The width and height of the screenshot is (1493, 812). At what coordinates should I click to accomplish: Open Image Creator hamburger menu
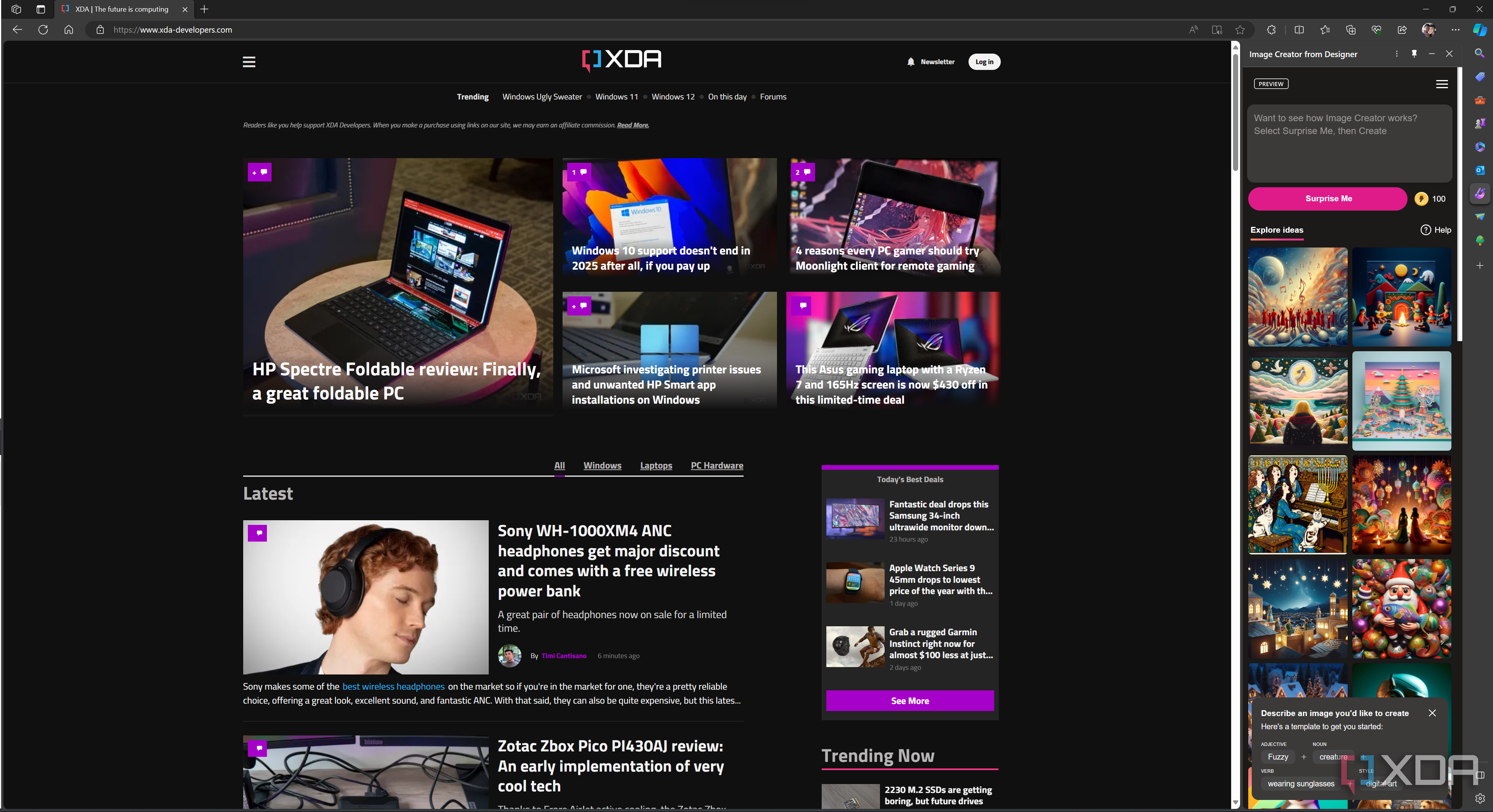tap(1442, 84)
